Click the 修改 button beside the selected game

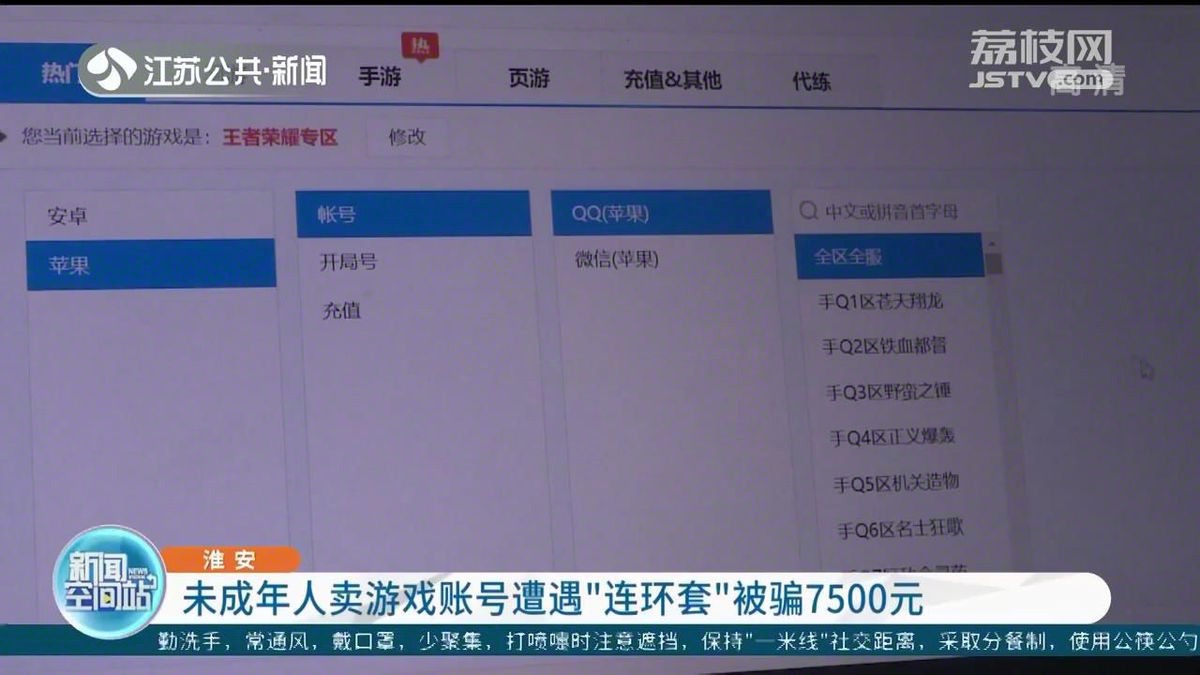tap(407, 137)
